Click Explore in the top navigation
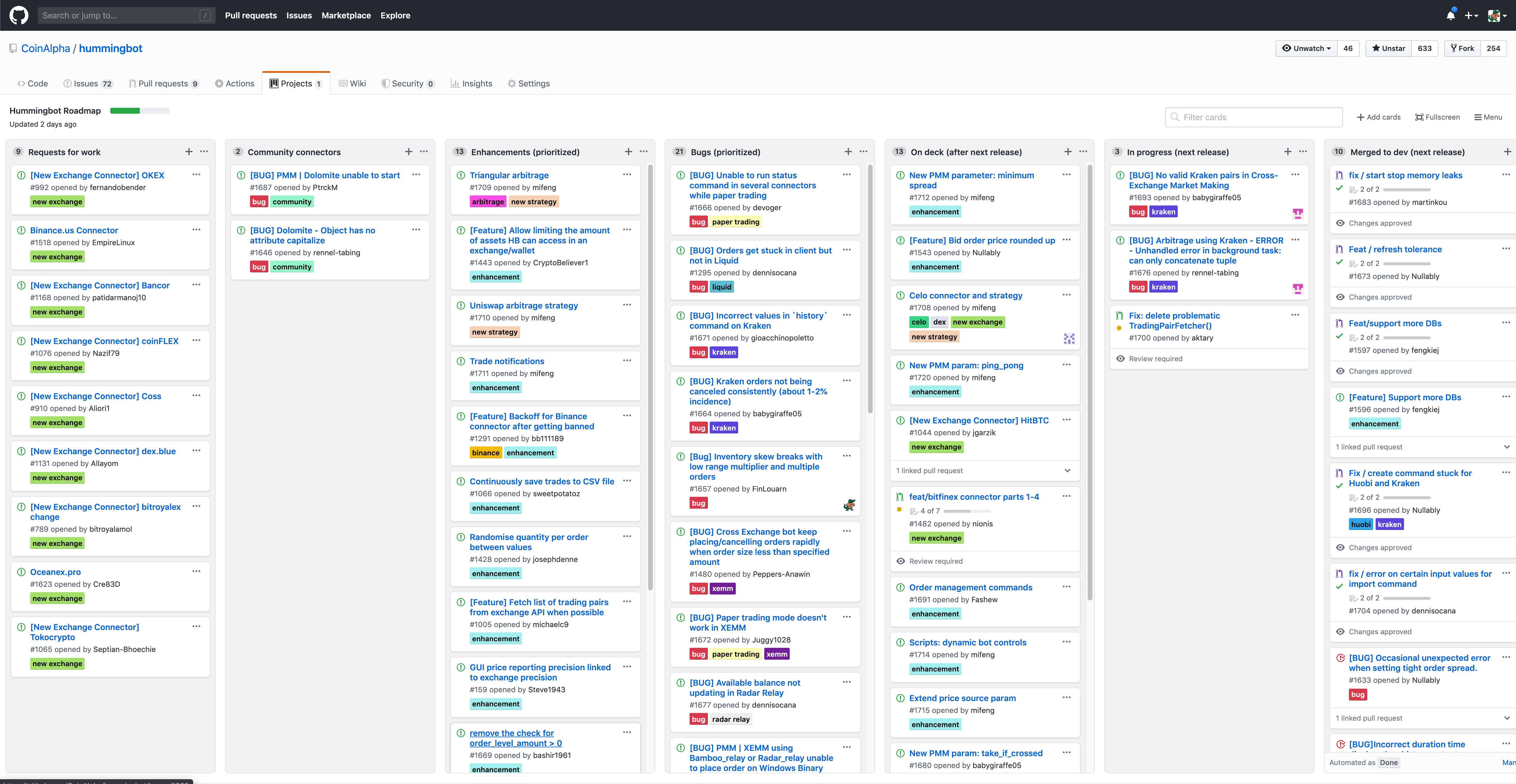Image resolution: width=1516 pixels, height=784 pixels. click(395, 15)
